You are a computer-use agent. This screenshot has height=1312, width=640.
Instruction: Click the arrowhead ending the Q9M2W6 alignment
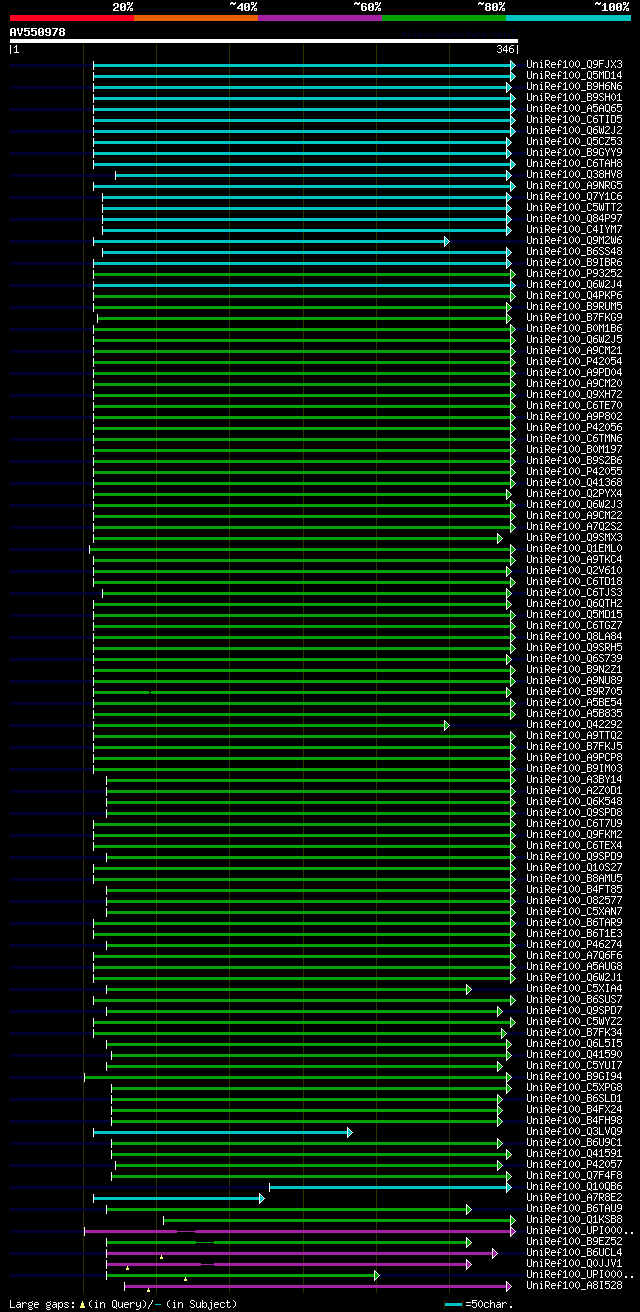(x=447, y=241)
